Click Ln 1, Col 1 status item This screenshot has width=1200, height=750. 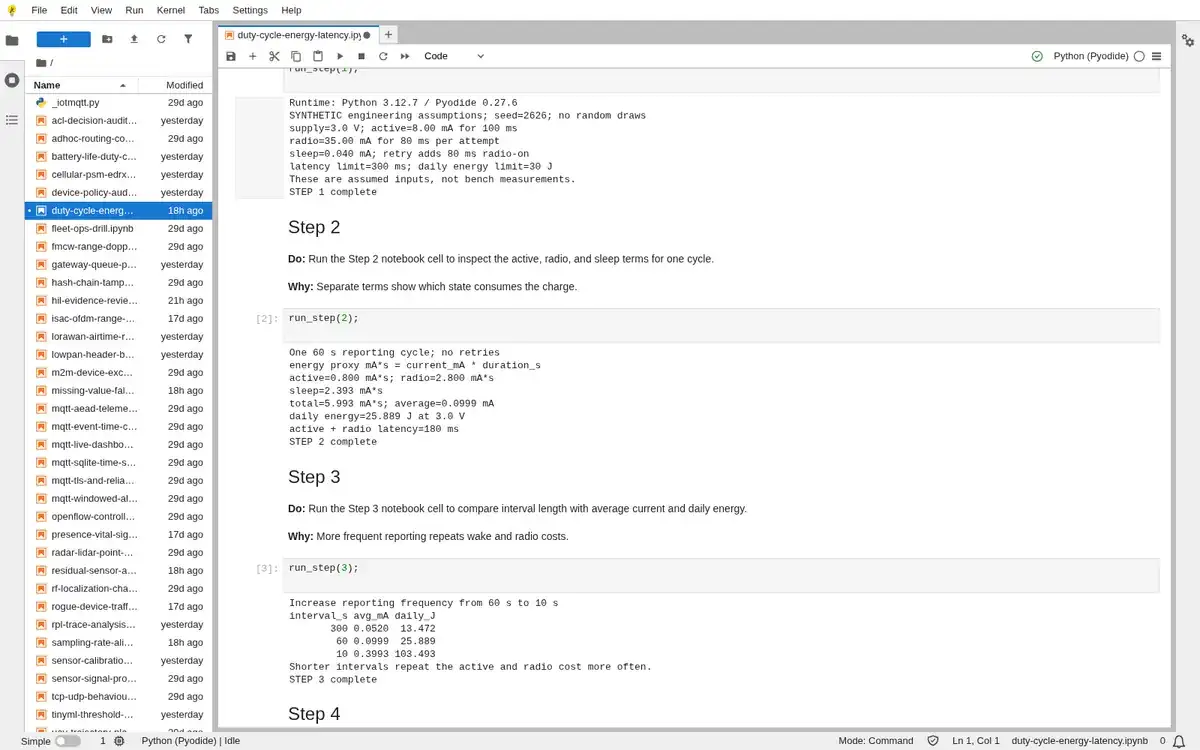(976, 741)
